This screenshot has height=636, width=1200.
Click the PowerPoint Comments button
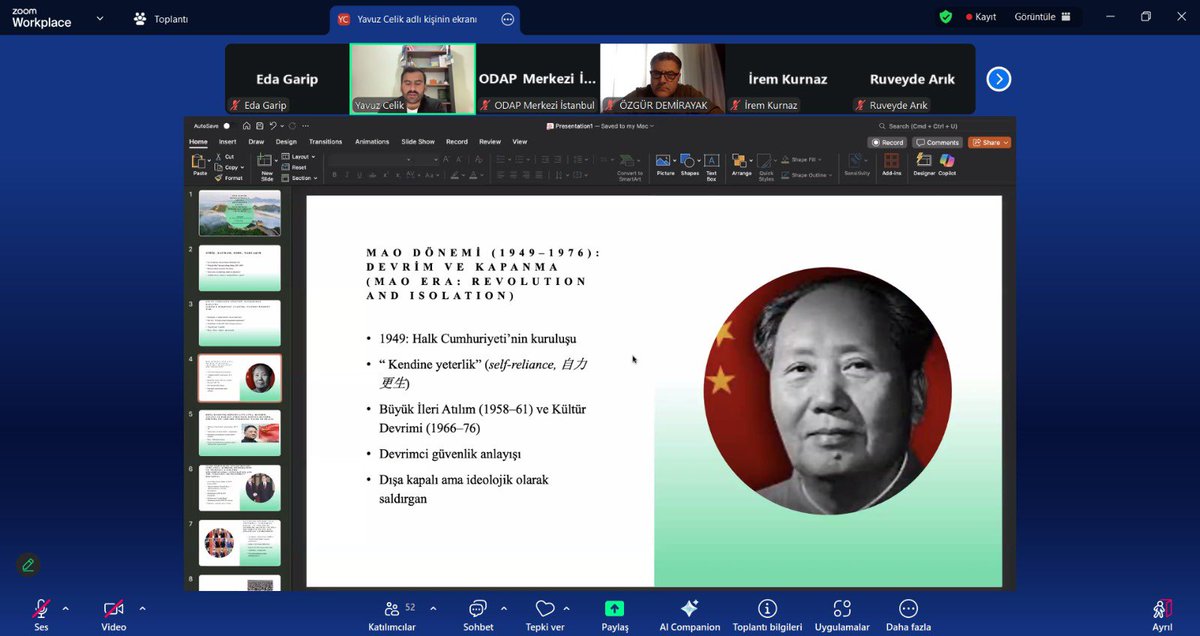938,142
